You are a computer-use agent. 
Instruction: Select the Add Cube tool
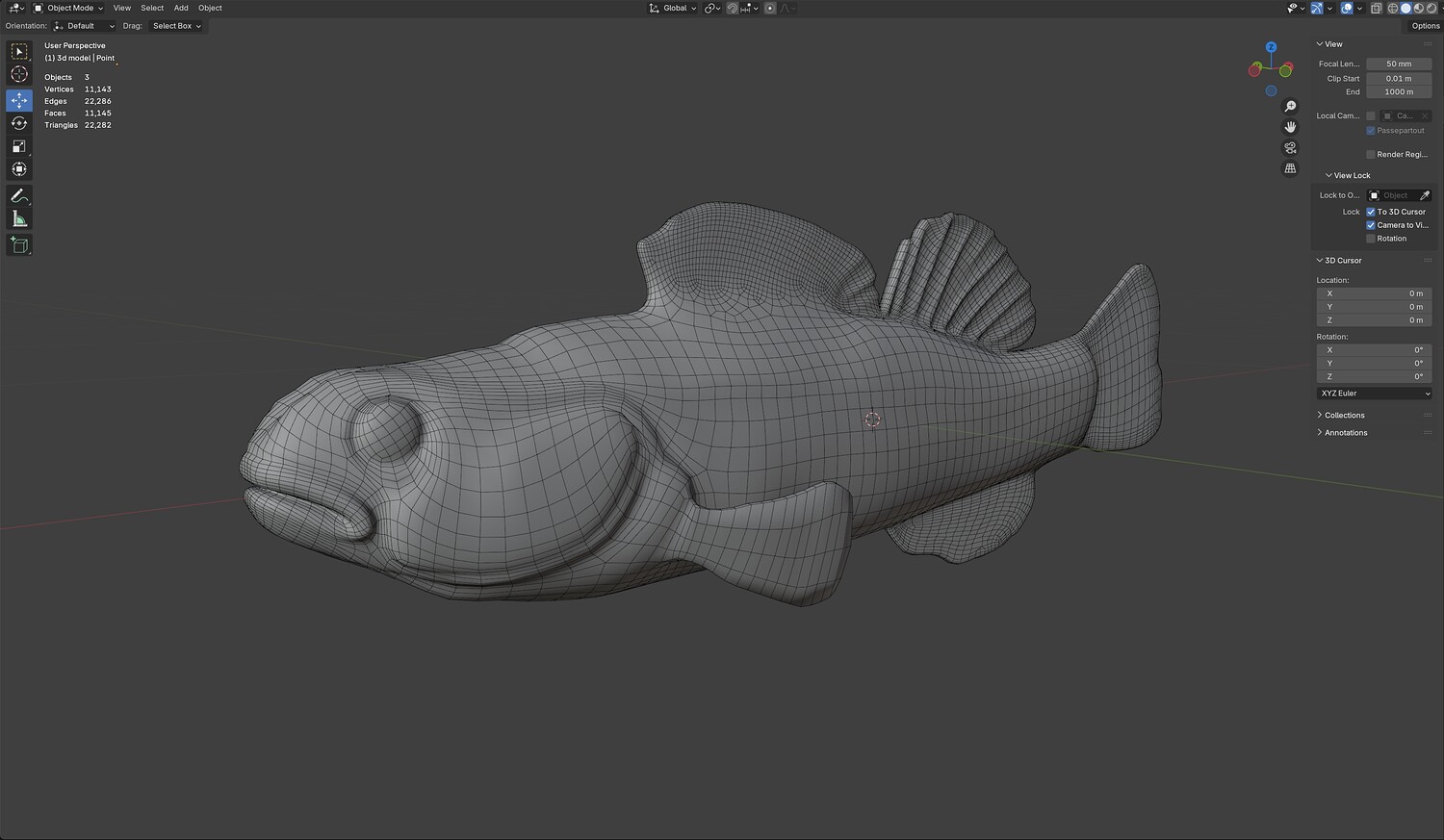pyautogui.click(x=19, y=245)
